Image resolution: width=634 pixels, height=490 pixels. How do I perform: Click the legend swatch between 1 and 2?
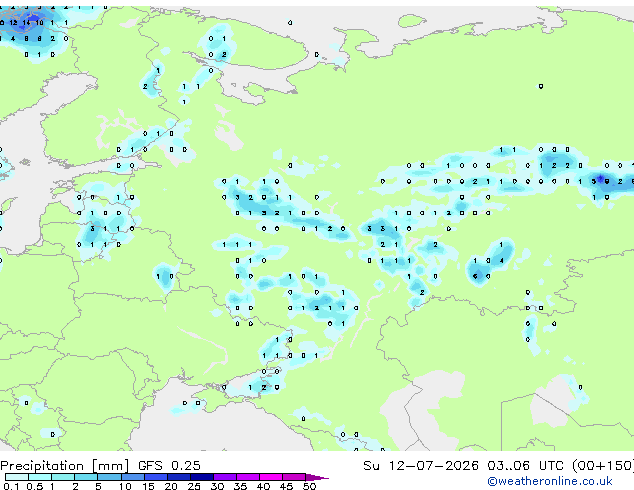coord(63,477)
